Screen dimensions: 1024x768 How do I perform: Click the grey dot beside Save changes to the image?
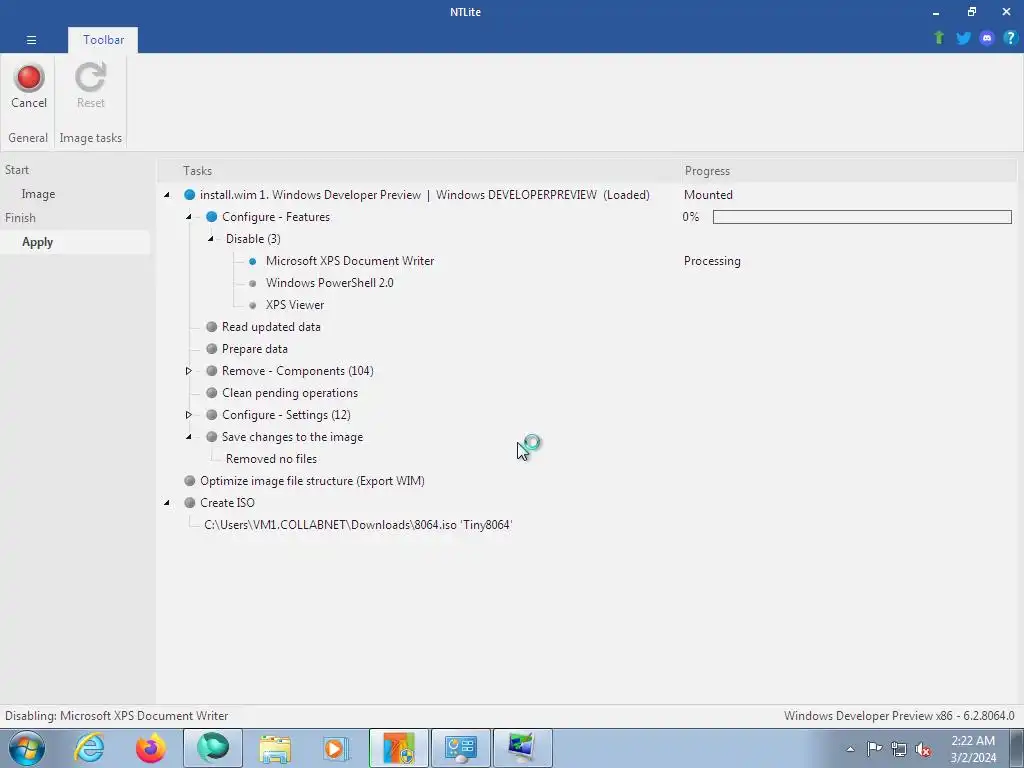coord(212,437)
